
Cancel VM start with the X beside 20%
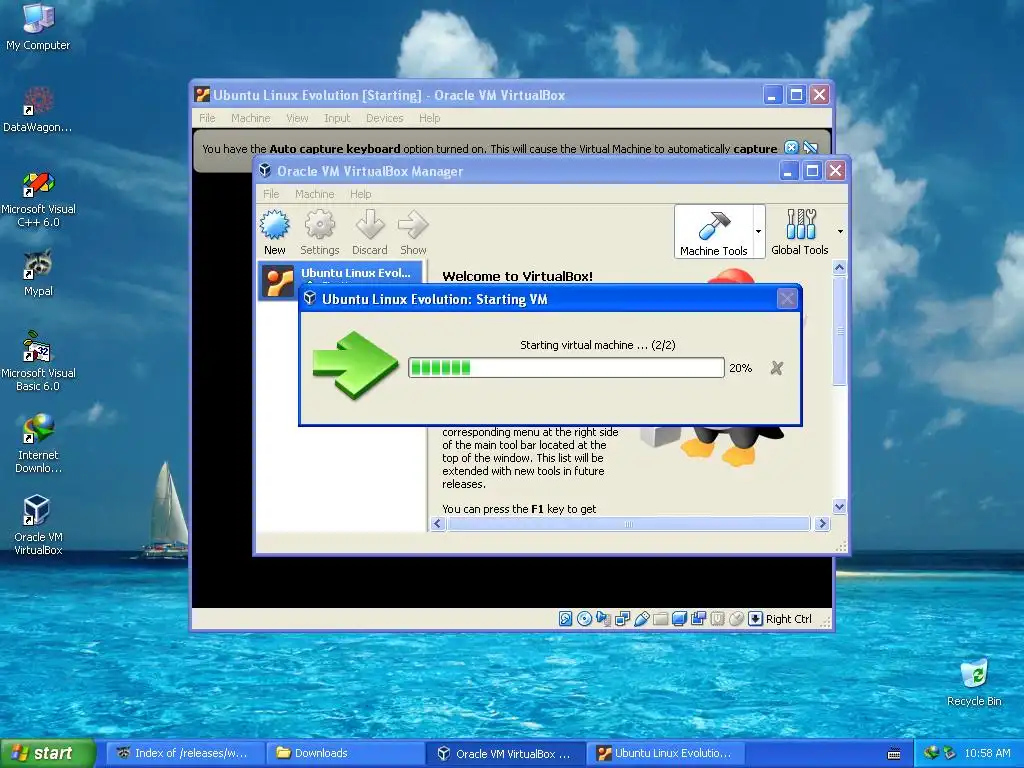pyautogui.click(x=776, y=368)
